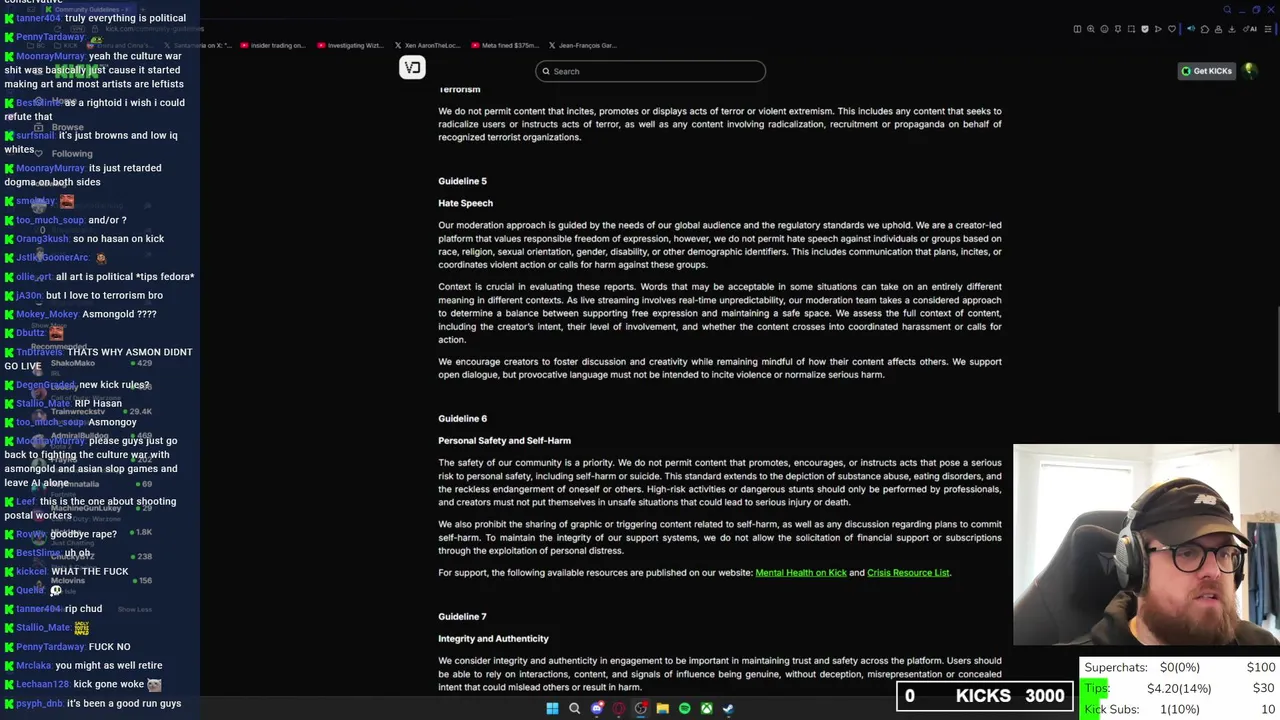Open the AI assistant icon

click(x=1250, y=29)
